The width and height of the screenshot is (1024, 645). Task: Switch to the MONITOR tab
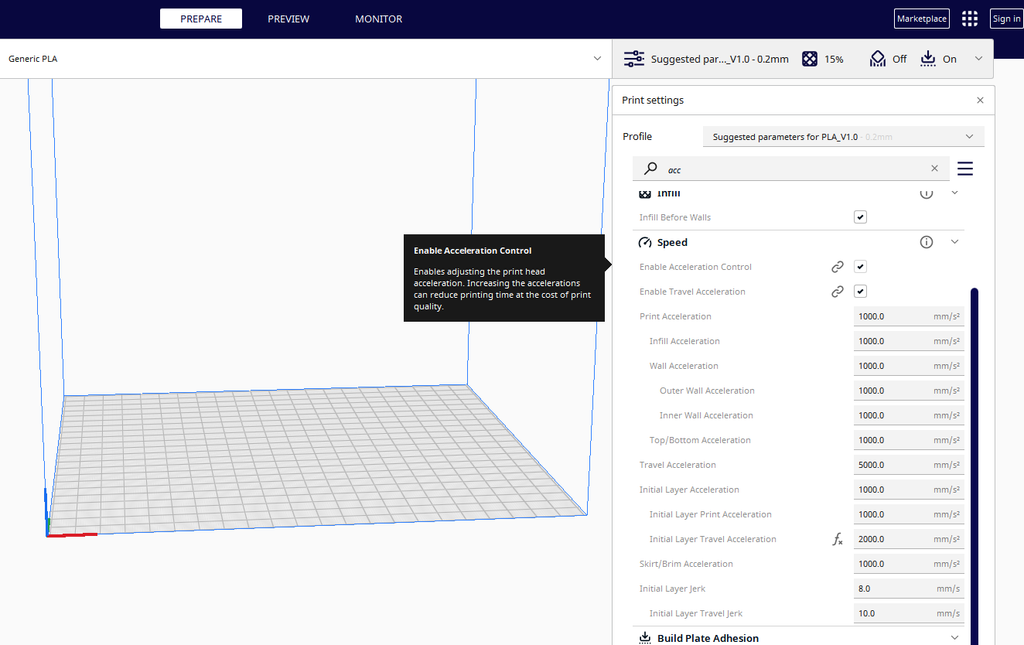(378, 18)
